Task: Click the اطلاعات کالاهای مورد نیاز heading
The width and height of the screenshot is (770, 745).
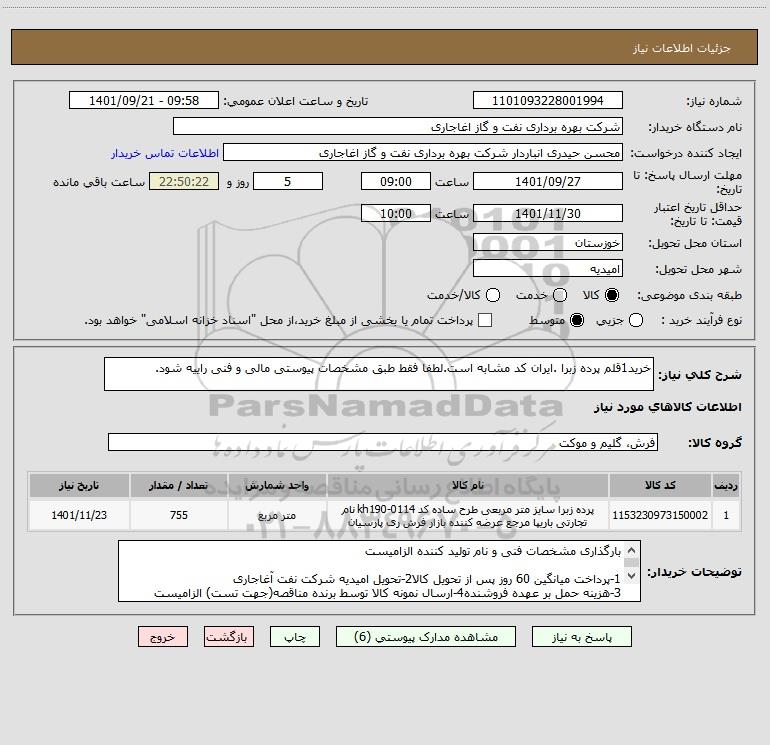Action: [x=667, y=407]
